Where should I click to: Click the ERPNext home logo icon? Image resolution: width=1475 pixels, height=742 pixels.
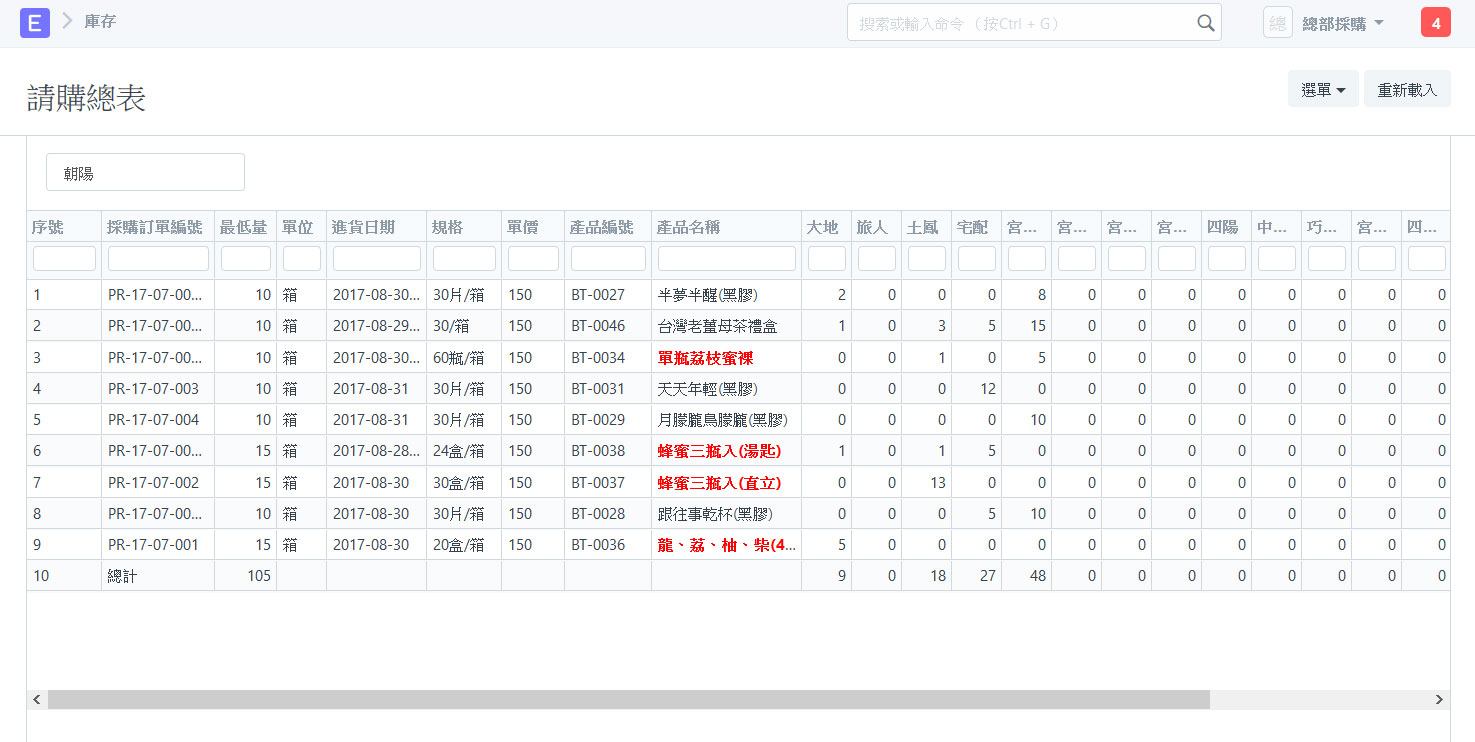[x=35, y=22]
